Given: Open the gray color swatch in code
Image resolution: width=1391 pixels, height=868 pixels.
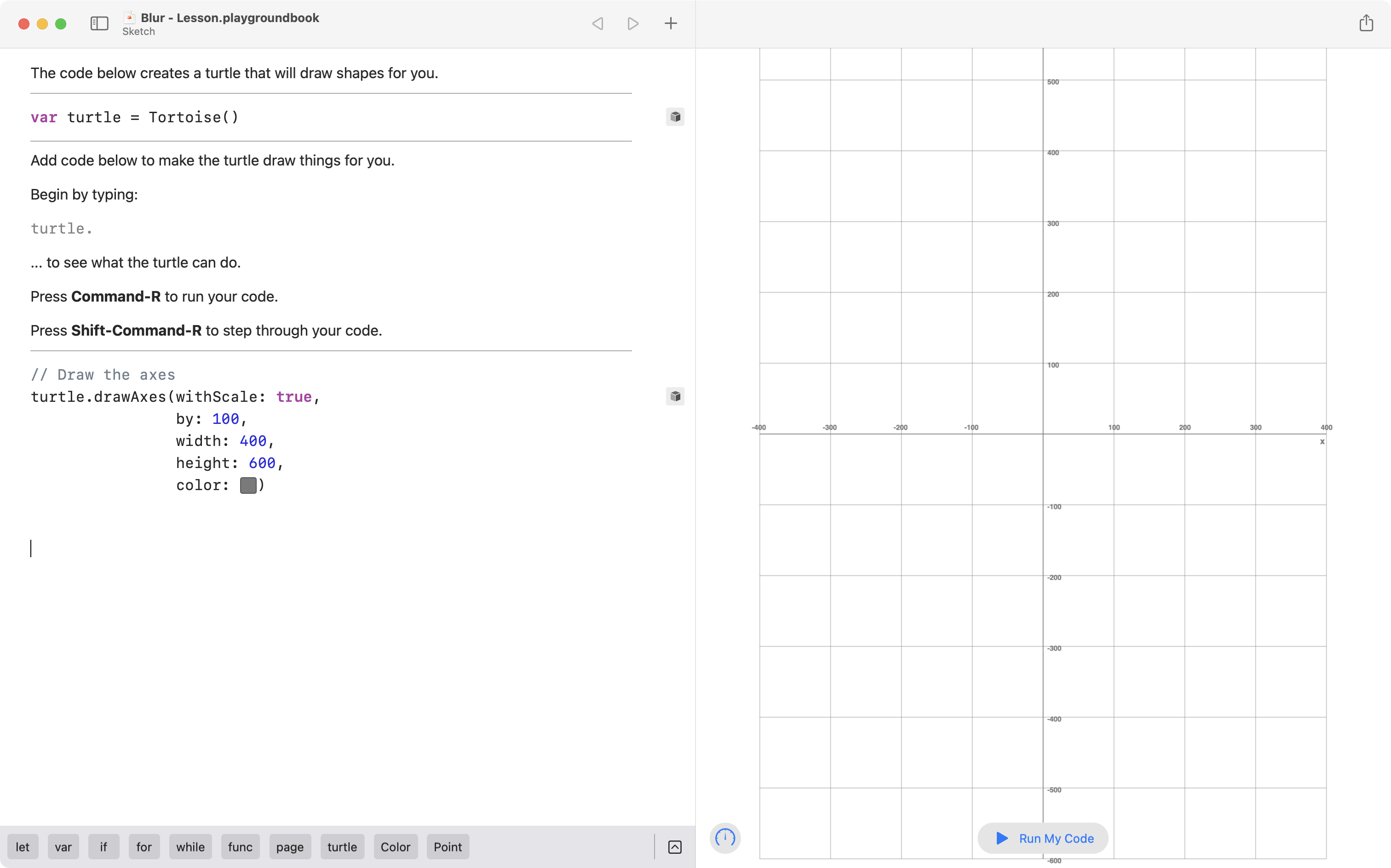Looking at the screenshot, I should (248, 485).
